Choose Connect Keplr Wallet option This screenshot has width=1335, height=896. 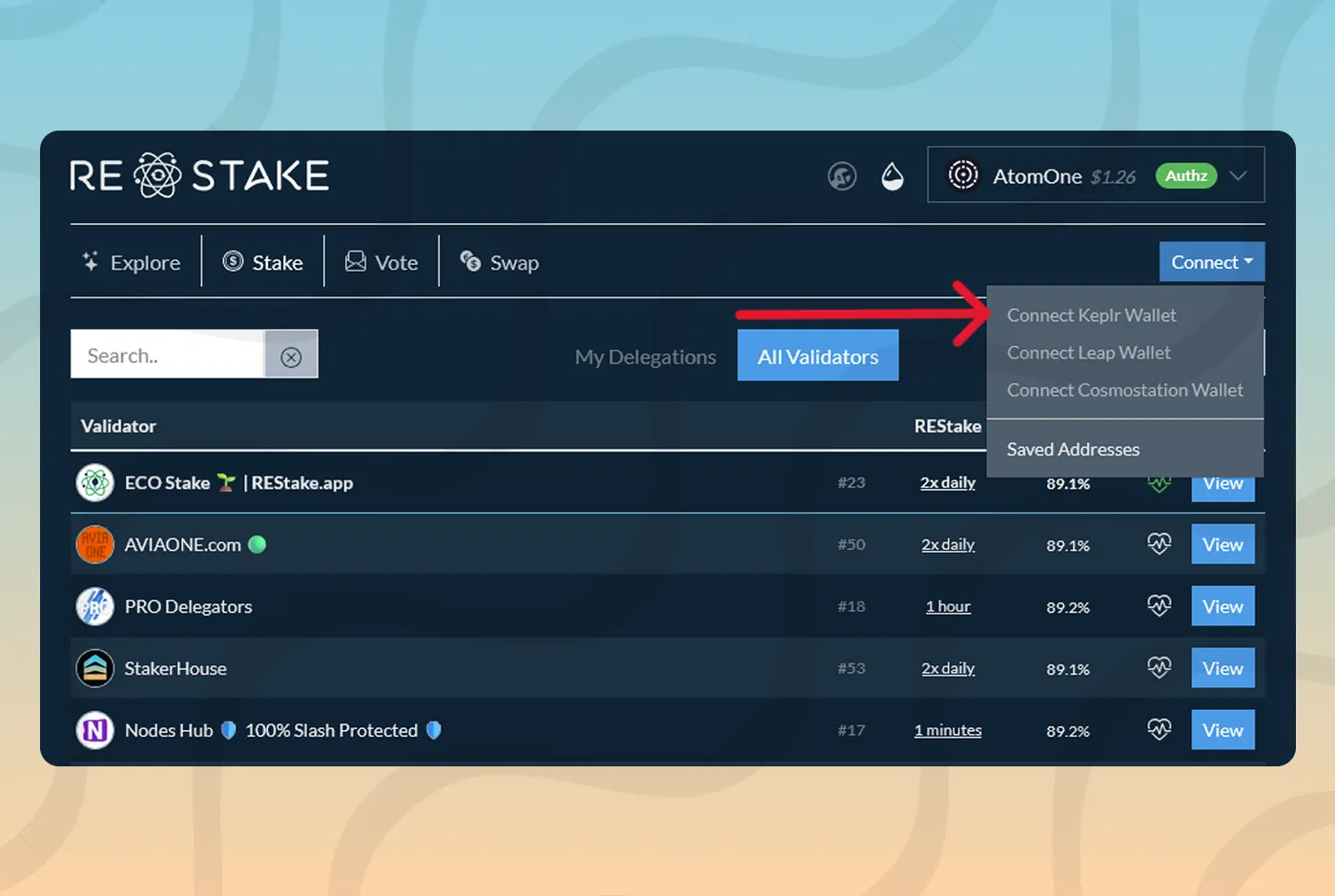1091,316
